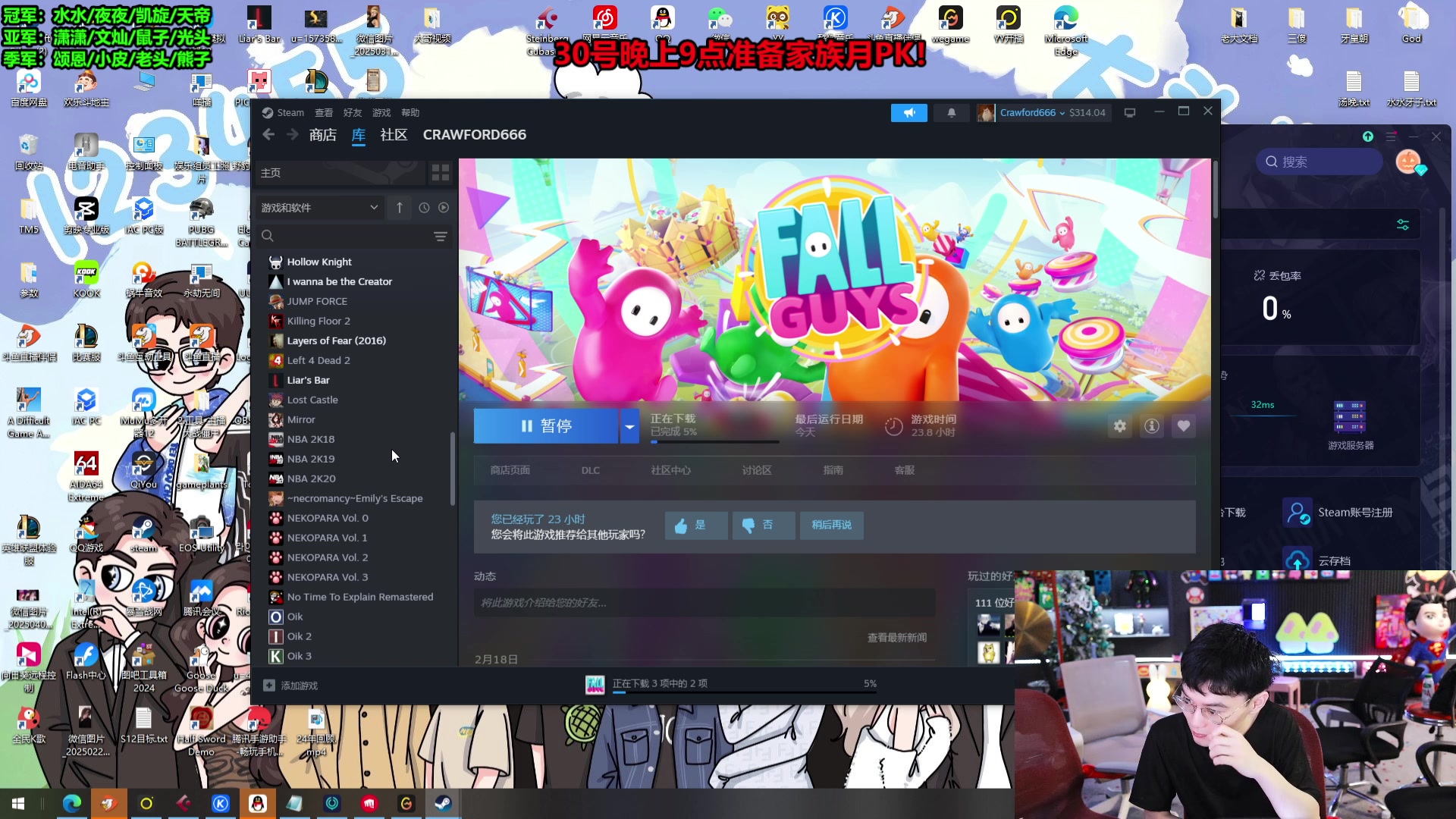
Task: Click library search field
Action: (x=345, y=237)
